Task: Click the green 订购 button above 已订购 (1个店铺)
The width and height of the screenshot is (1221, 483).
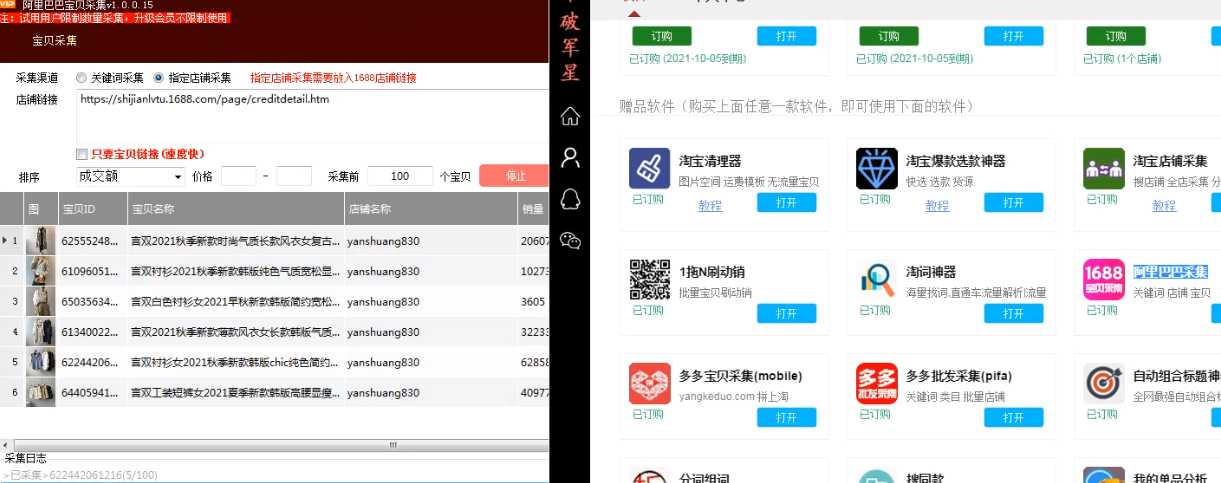Action: pyautogui.click(x=1116, y=36)
